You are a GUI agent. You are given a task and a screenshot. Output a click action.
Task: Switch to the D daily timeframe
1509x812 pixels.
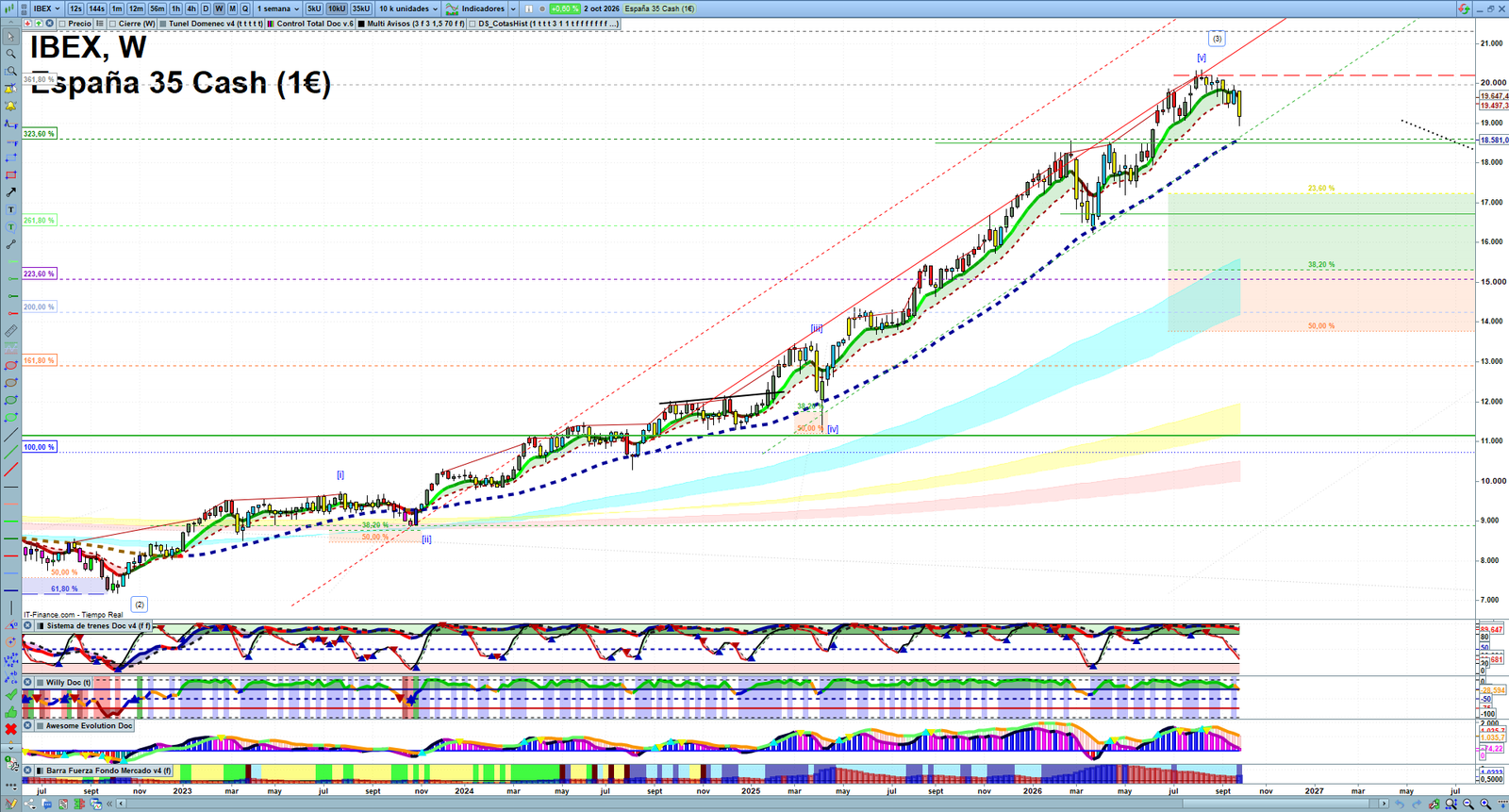point(206,8)
